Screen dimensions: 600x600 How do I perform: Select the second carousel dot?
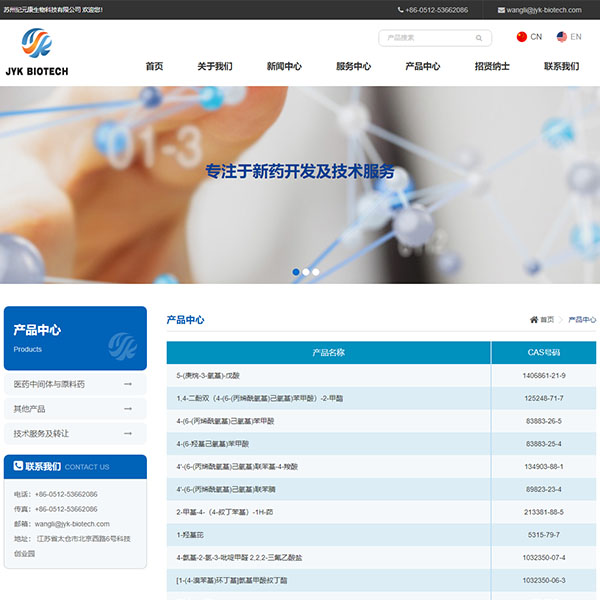pos(306,271)
